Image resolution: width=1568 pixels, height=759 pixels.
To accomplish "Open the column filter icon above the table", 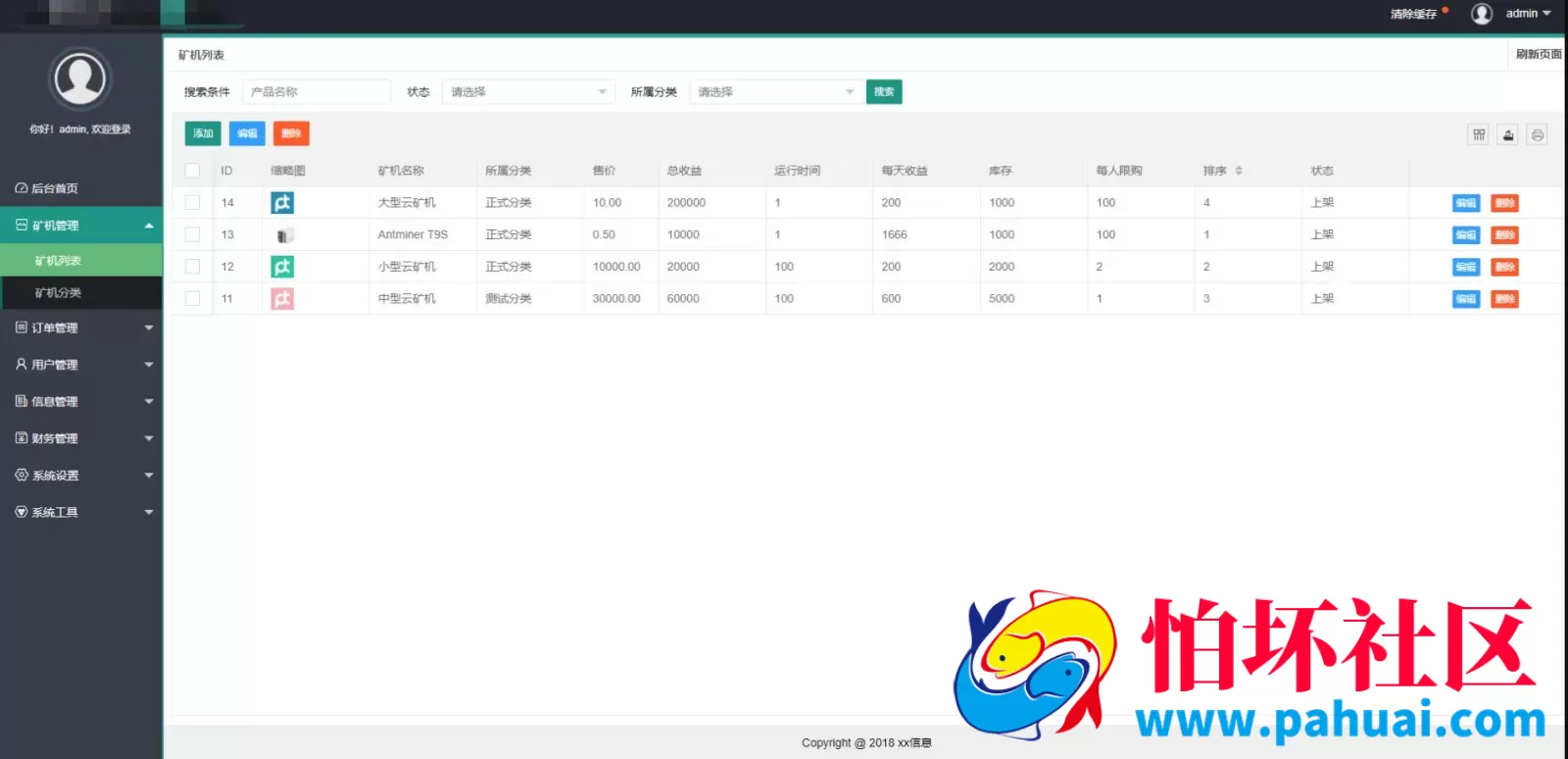I will pos(1479,134).
